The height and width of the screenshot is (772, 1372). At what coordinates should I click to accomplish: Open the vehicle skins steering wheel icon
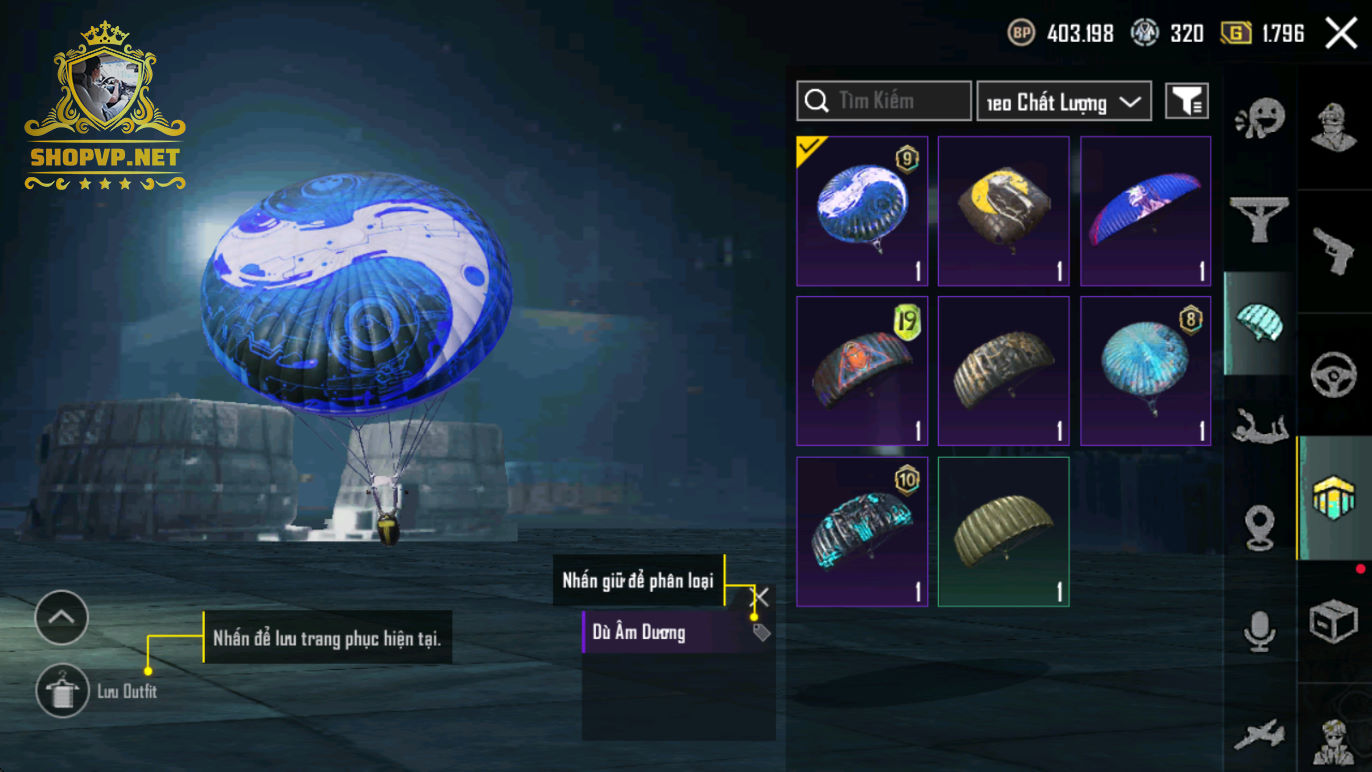pyautogui.click(x=1334, y=375)
